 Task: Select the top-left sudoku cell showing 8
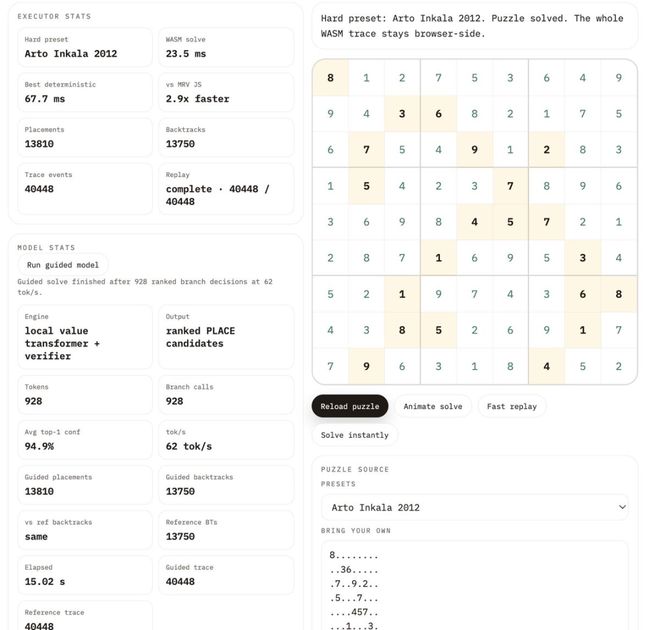click(330, 78)
